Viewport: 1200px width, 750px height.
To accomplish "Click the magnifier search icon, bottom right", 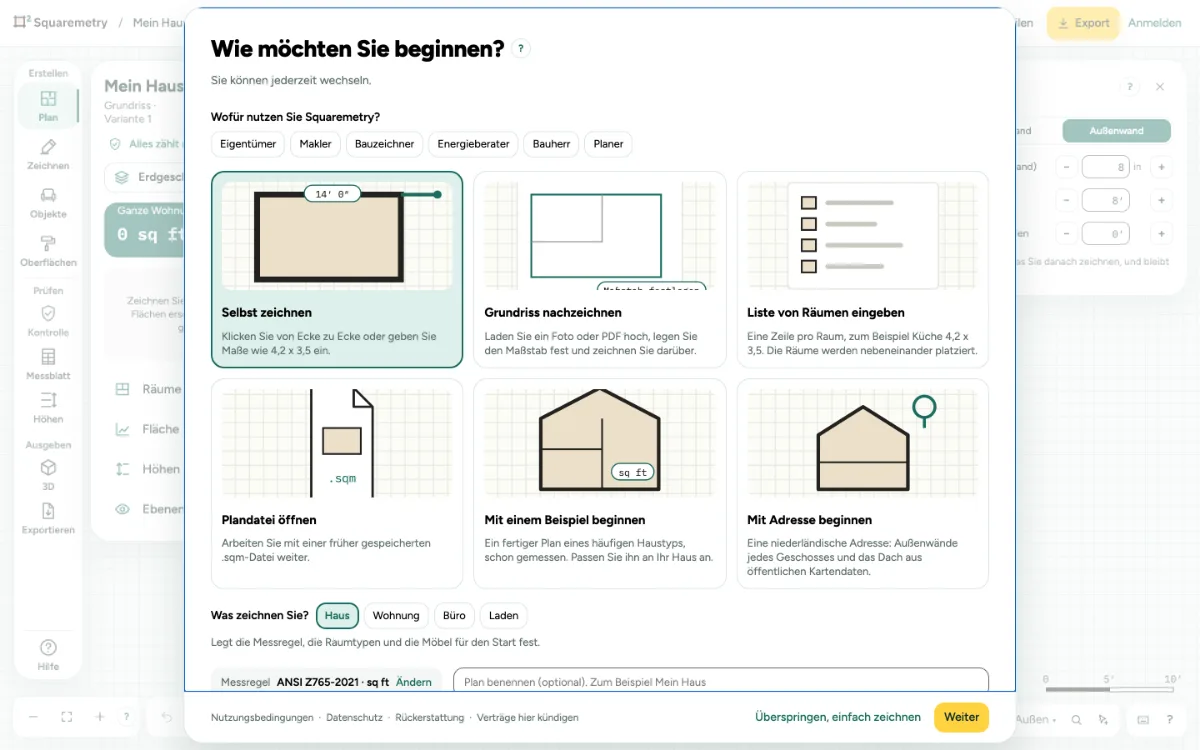I will pyautogui.click(x=1077, y=719).
